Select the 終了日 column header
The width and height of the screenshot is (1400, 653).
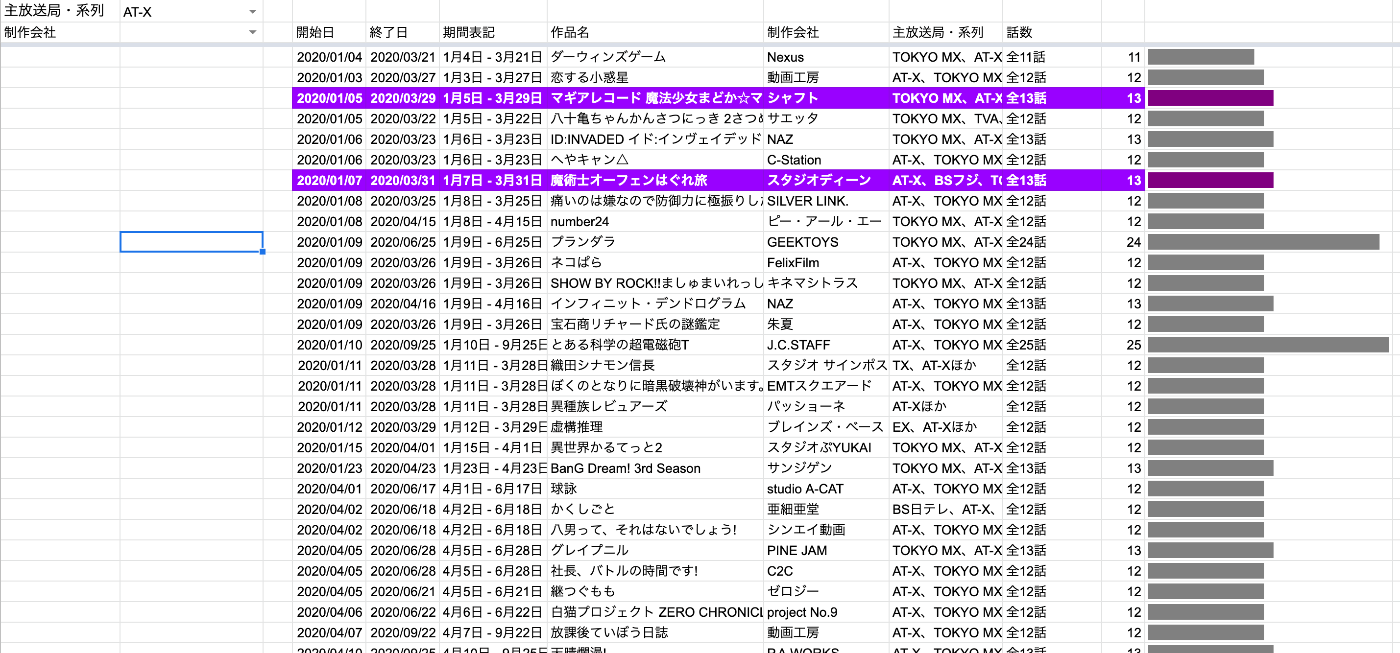tap(402, 32)
